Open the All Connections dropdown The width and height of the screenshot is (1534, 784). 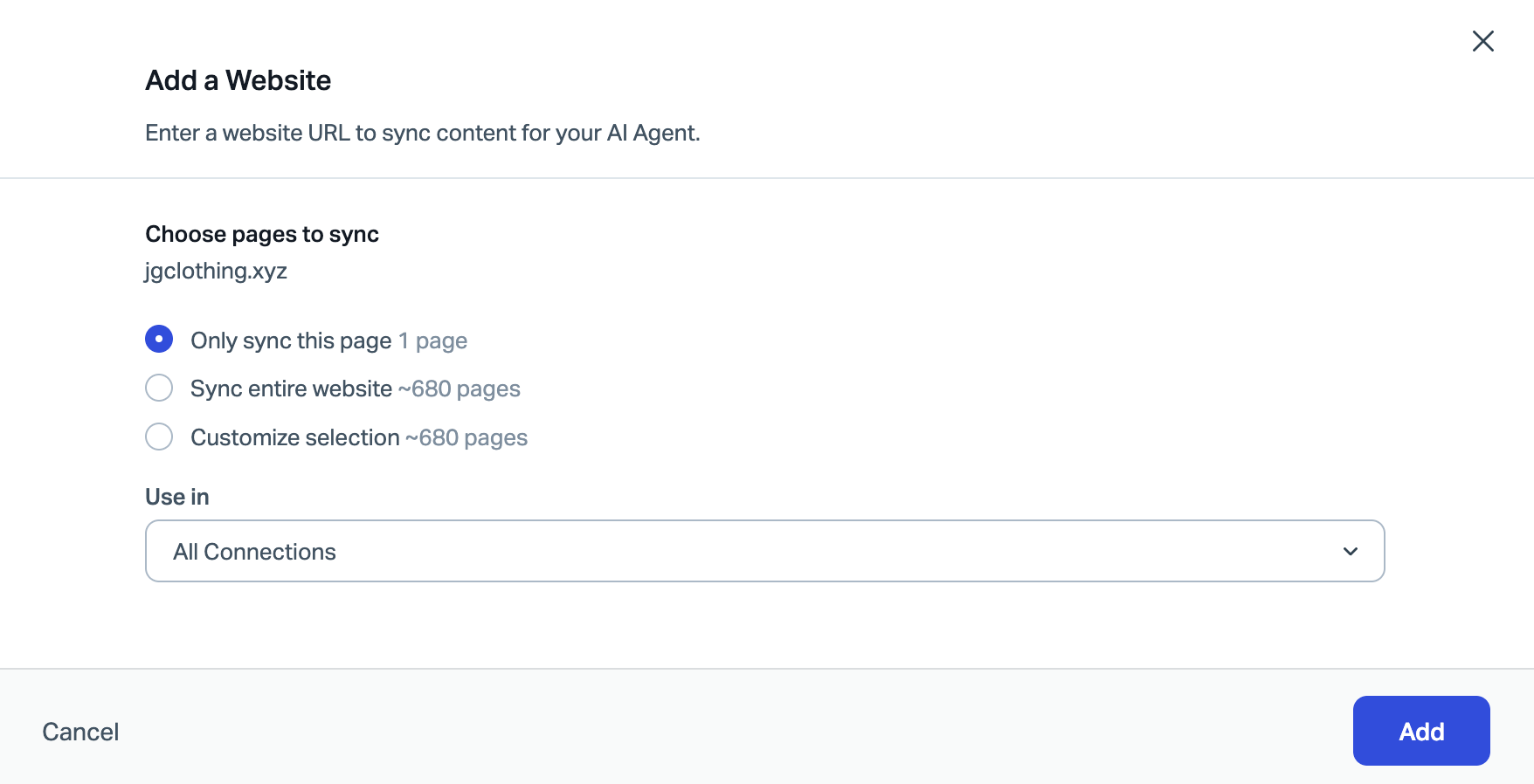[x=764, y=551]
